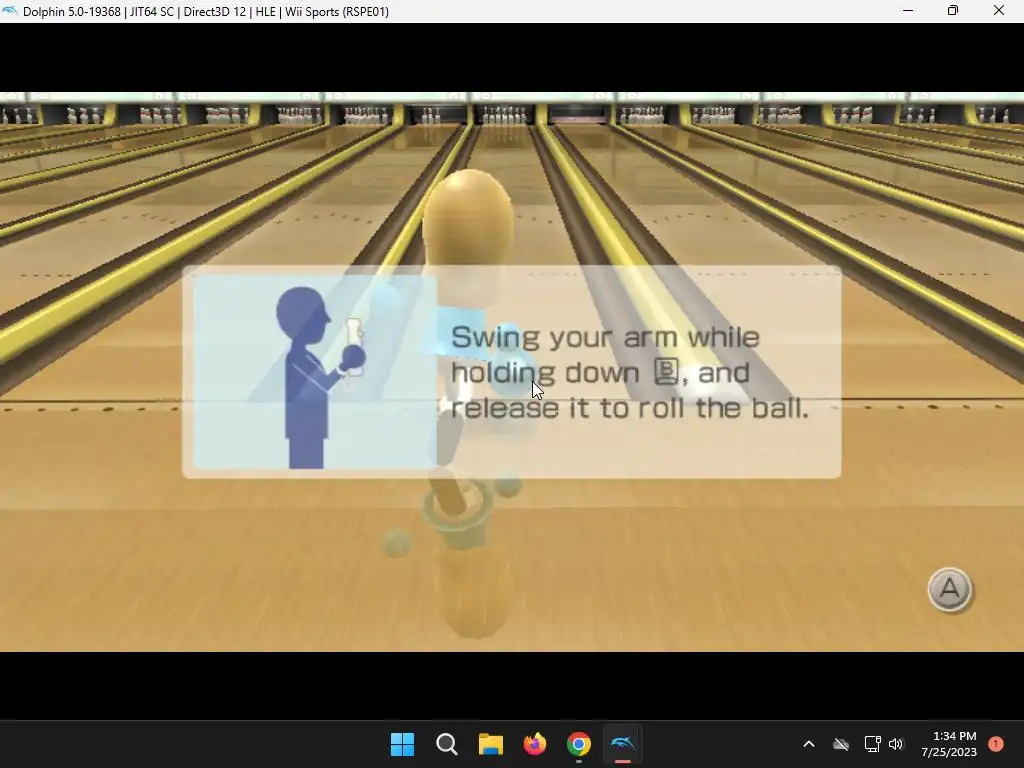This screenshot has height=768, width=1024.
Task: Click the Wii Remote tutorial illustration
Action: pos(315,372)
